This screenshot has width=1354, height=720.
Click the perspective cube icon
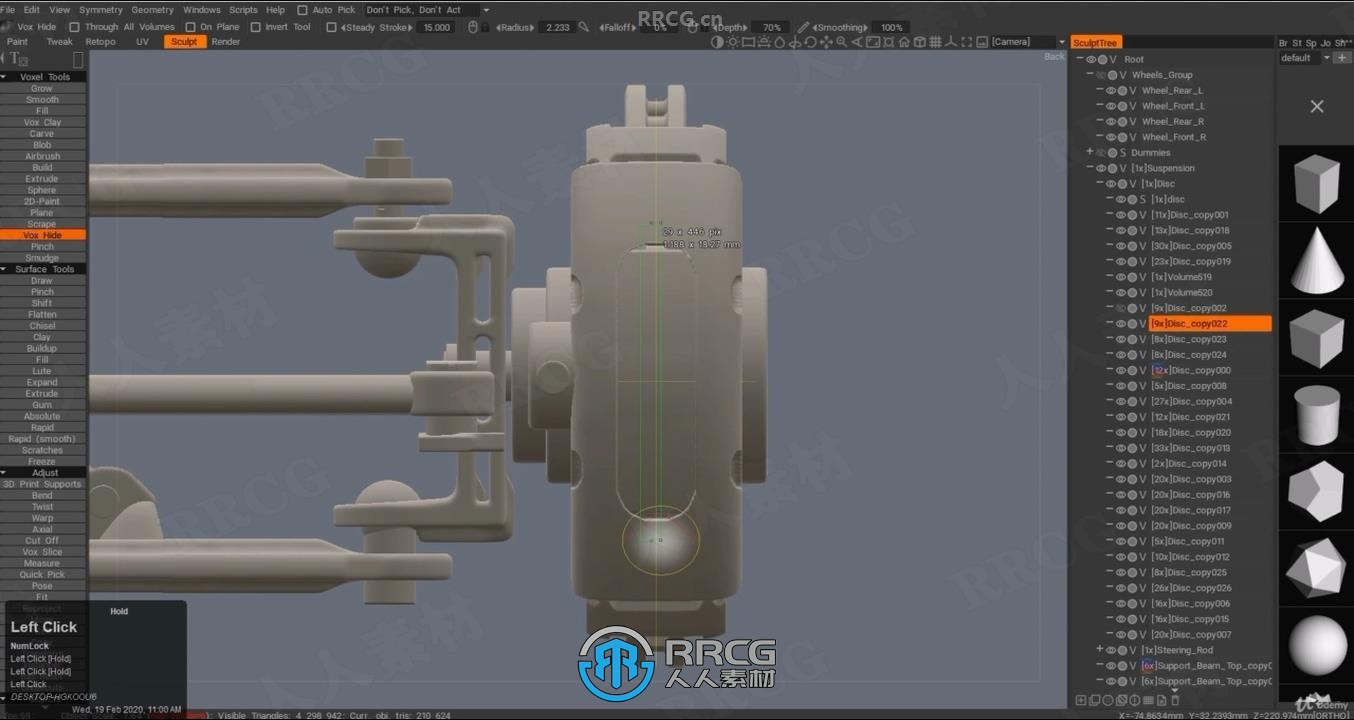pos(920,42)
